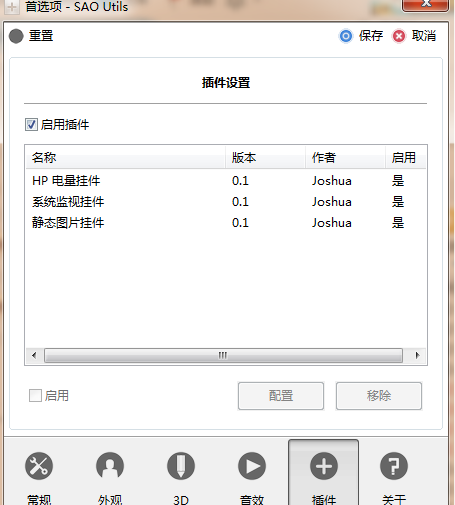Click 是 enabled status of 系统监视挂件

click(398, 202)
